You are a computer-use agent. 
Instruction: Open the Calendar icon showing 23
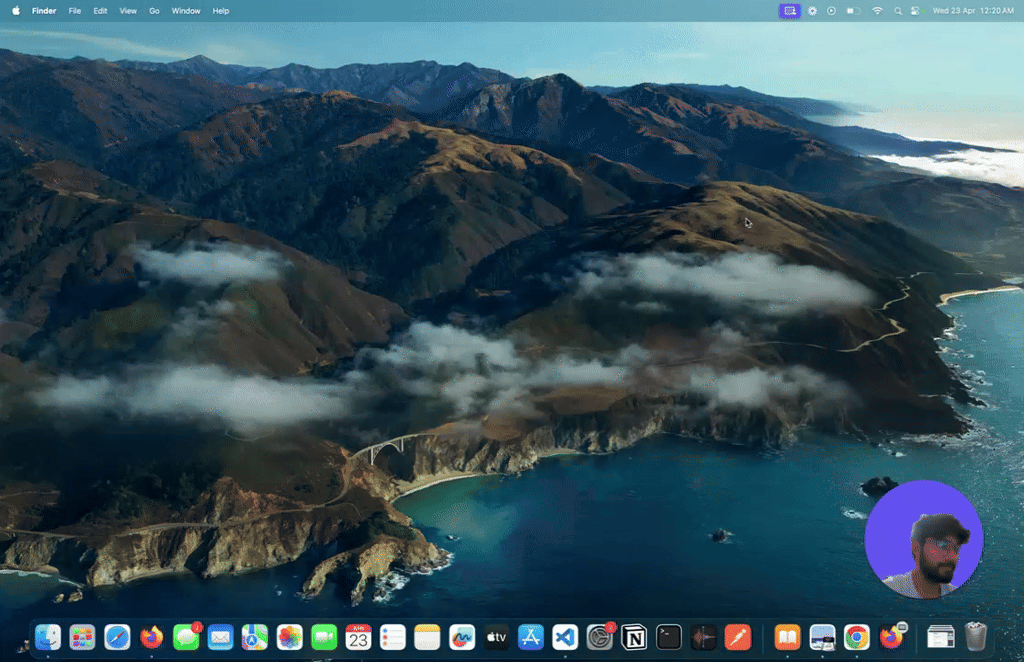point(358,637)
